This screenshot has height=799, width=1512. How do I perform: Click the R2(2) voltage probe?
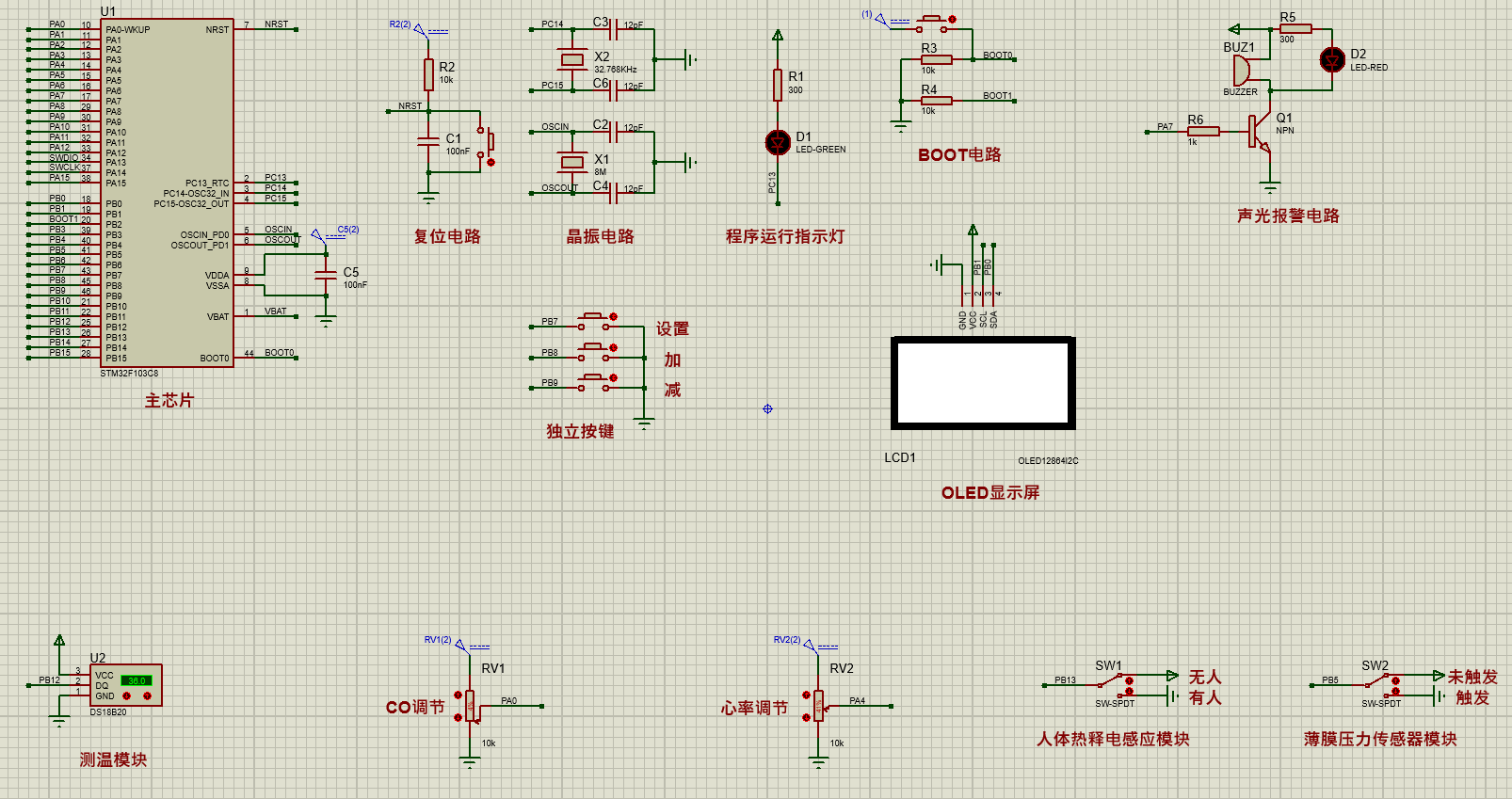point(419,28)
